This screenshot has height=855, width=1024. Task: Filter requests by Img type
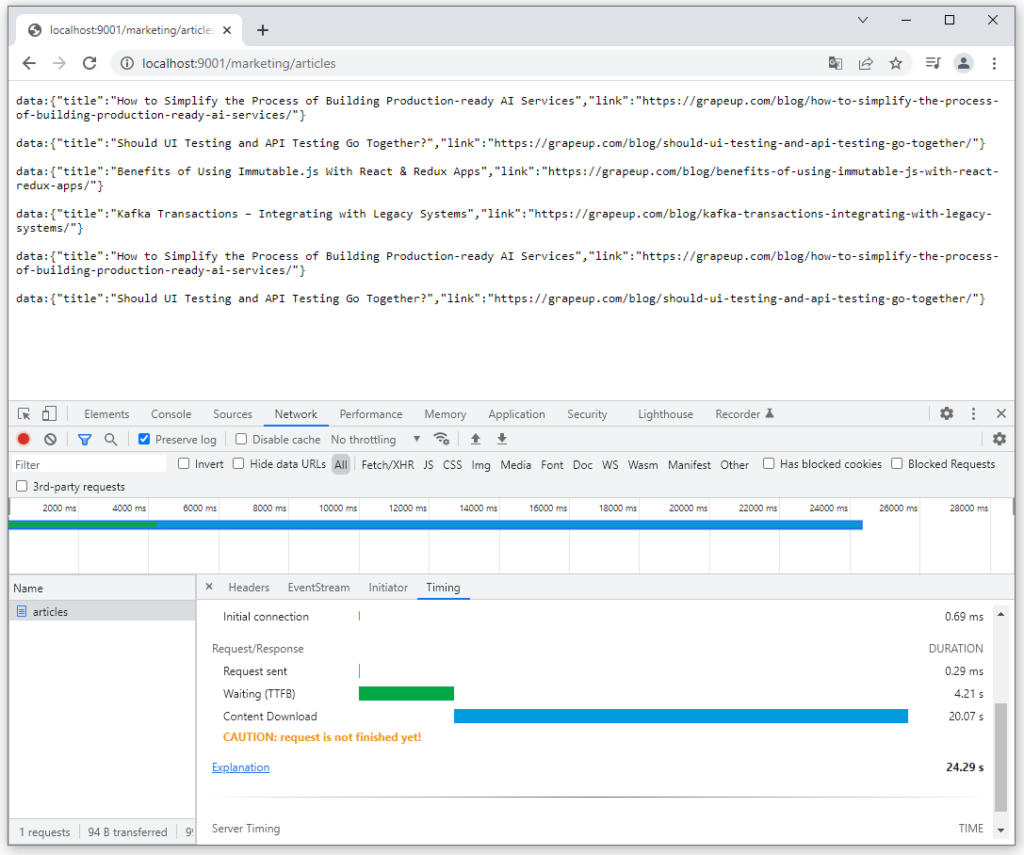[481, 464]
